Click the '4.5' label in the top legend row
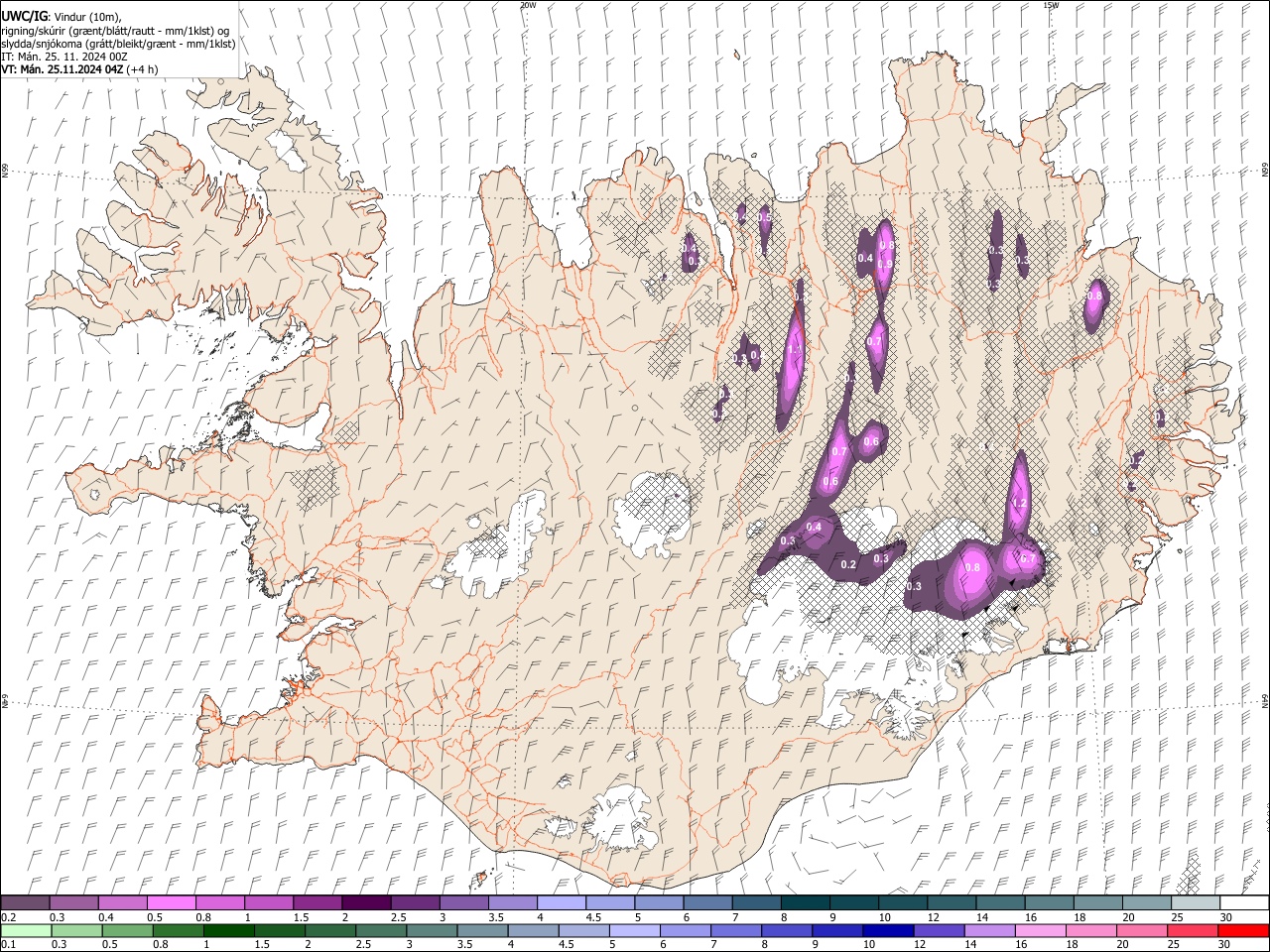The height and width of the screenshot is (952, 1270). 592,917
